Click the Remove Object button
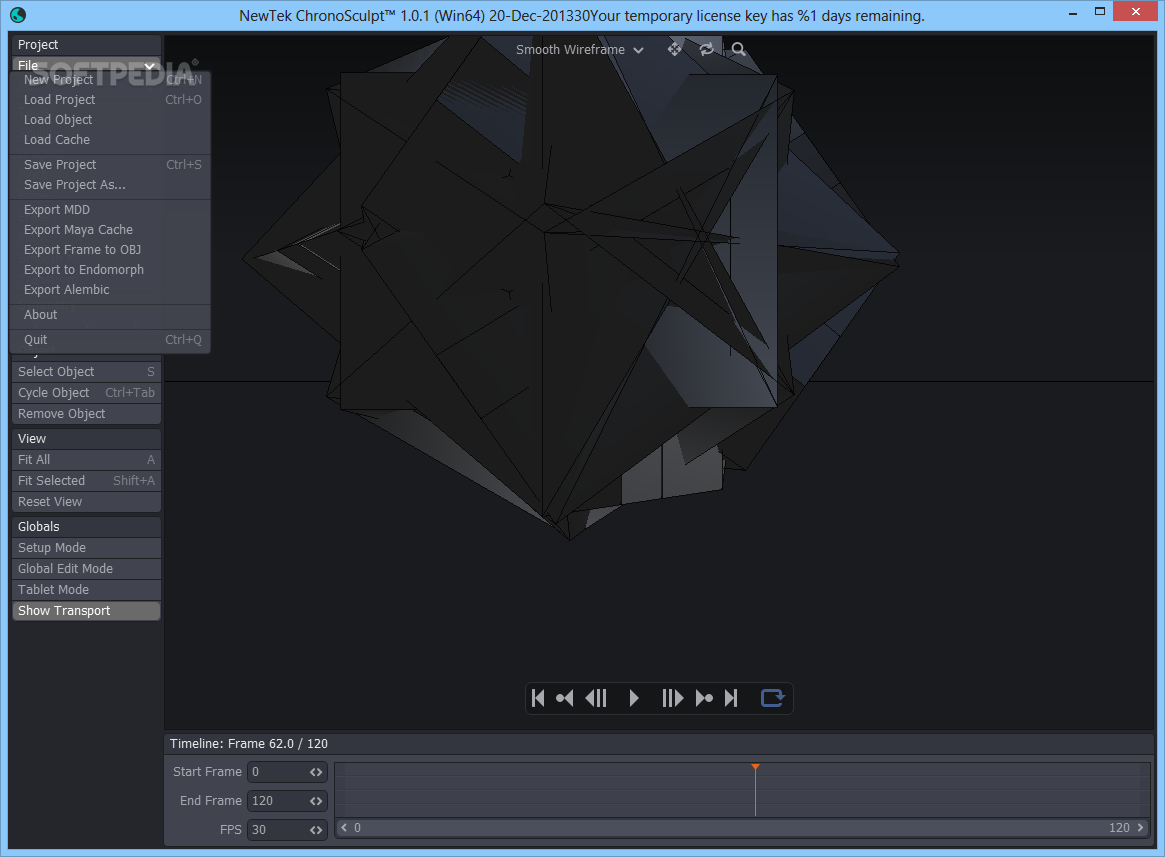This screenshot has height=857, width=1165. [x=86, y=413]
